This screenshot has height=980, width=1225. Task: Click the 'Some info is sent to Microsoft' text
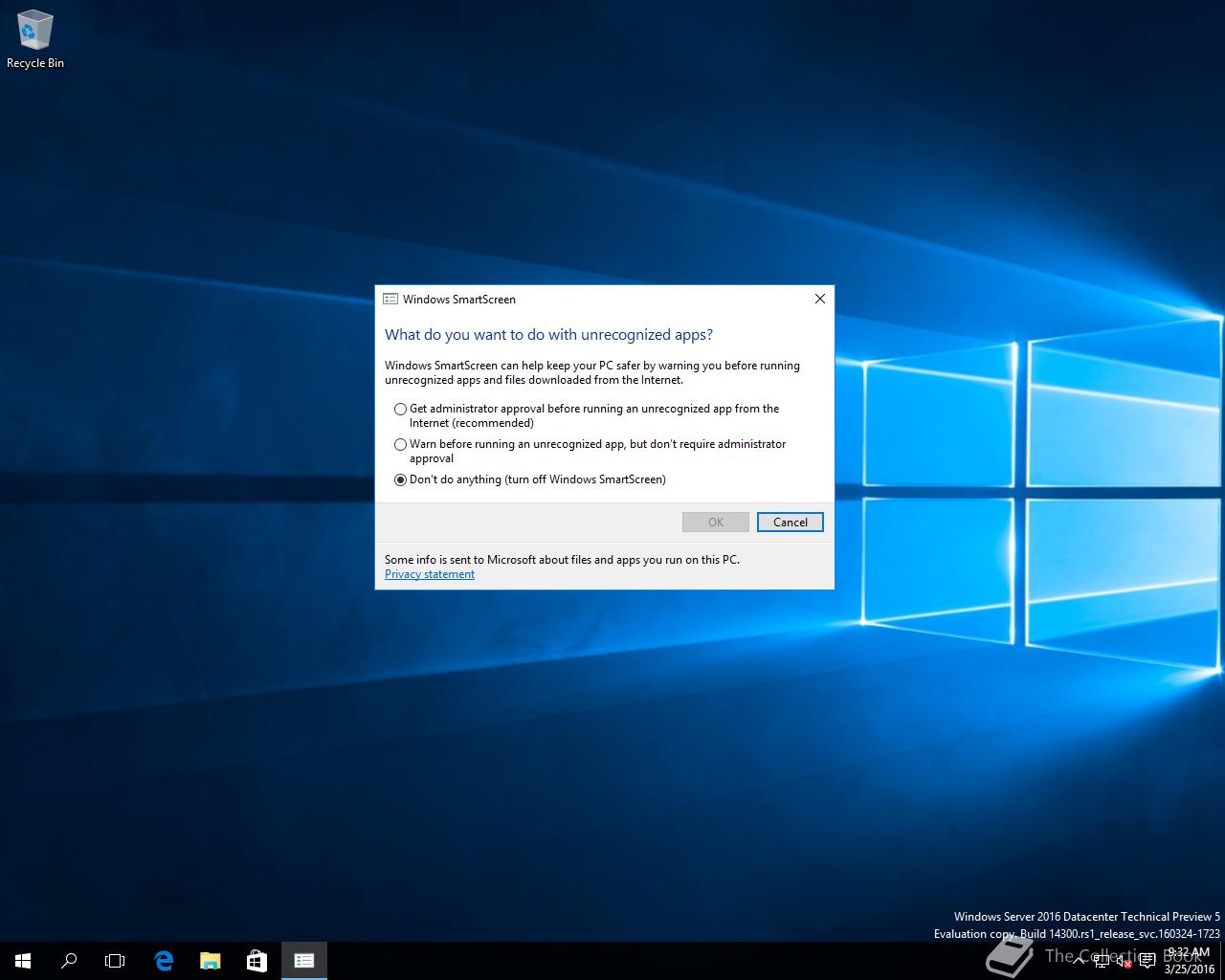(562, 560)
